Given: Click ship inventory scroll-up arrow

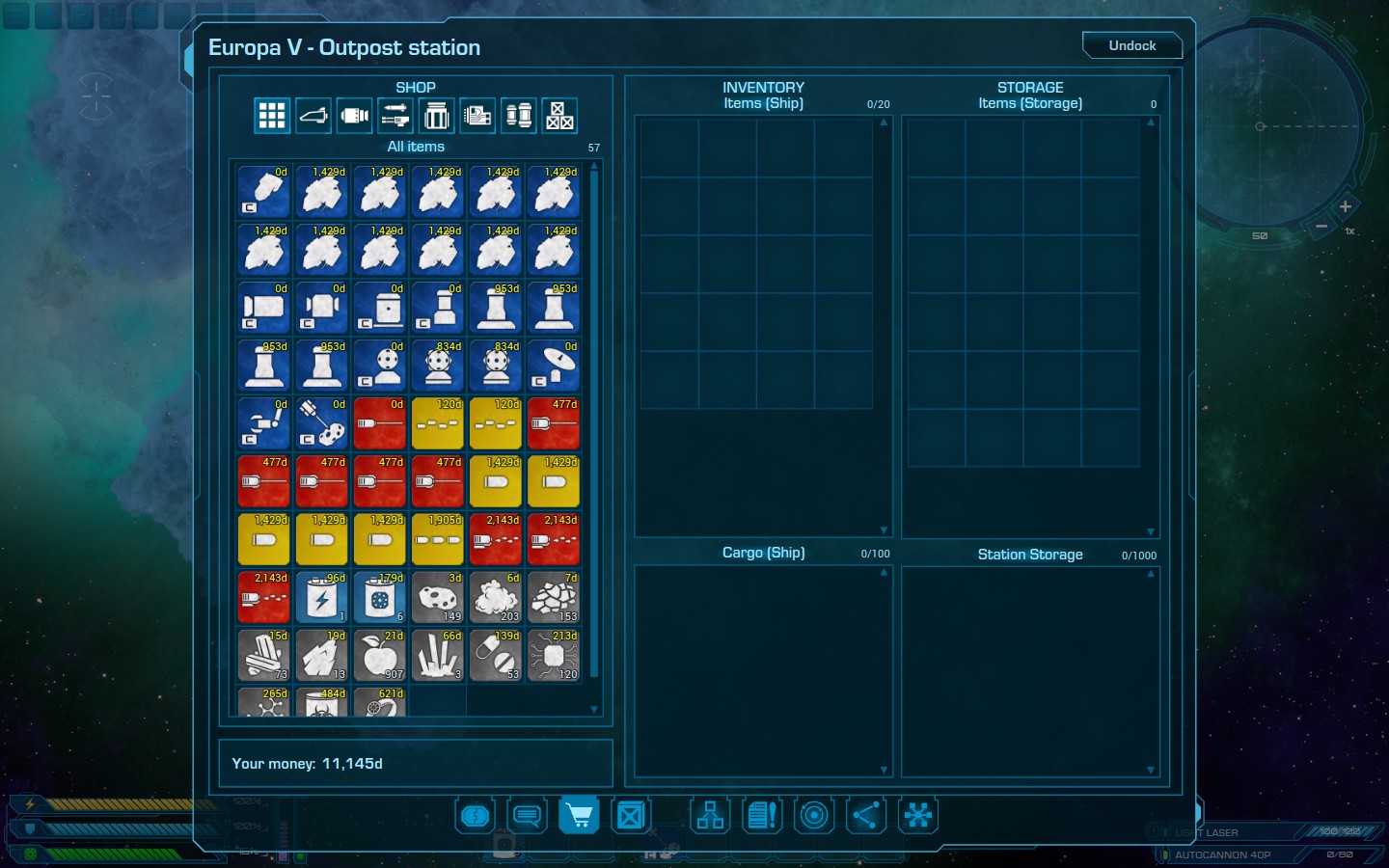Looking at the screenshot, I should click(884, 122).
